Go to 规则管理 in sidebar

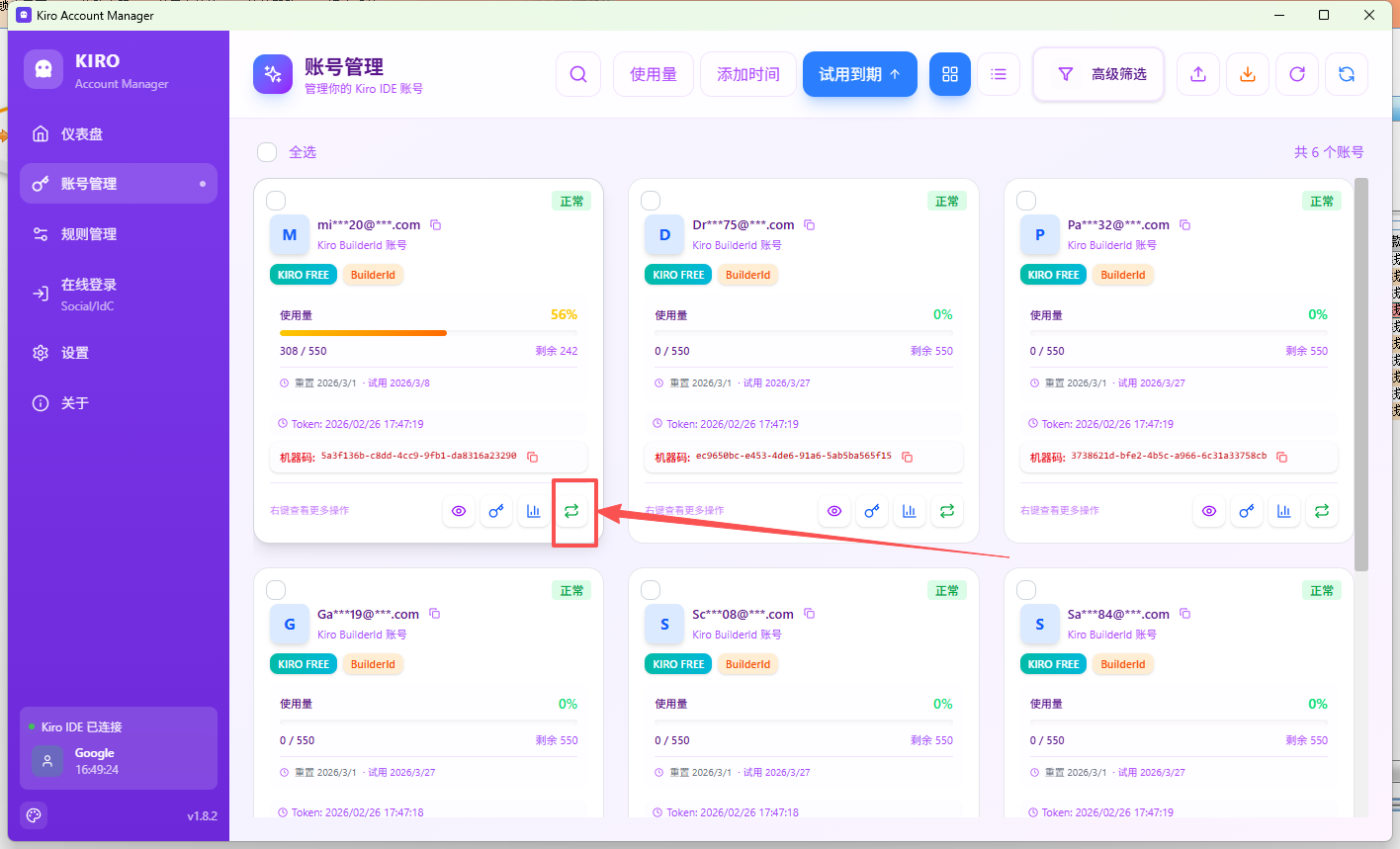[x=89, y=234]
